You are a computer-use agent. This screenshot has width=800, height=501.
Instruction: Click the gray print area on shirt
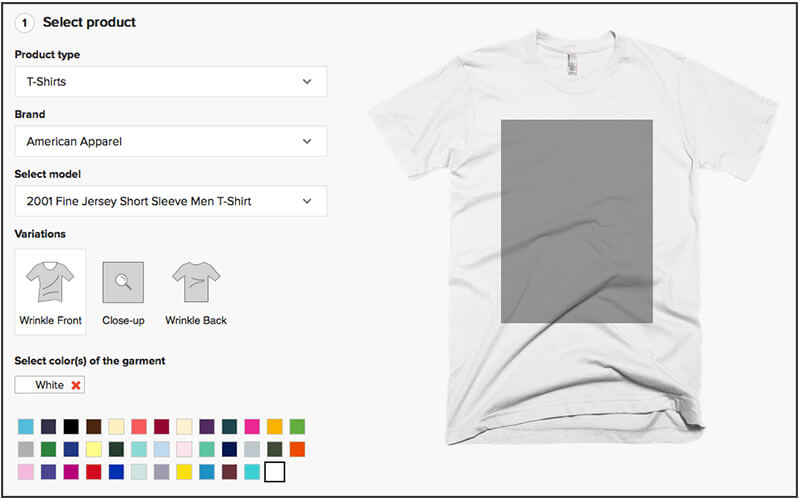(577, 221)
